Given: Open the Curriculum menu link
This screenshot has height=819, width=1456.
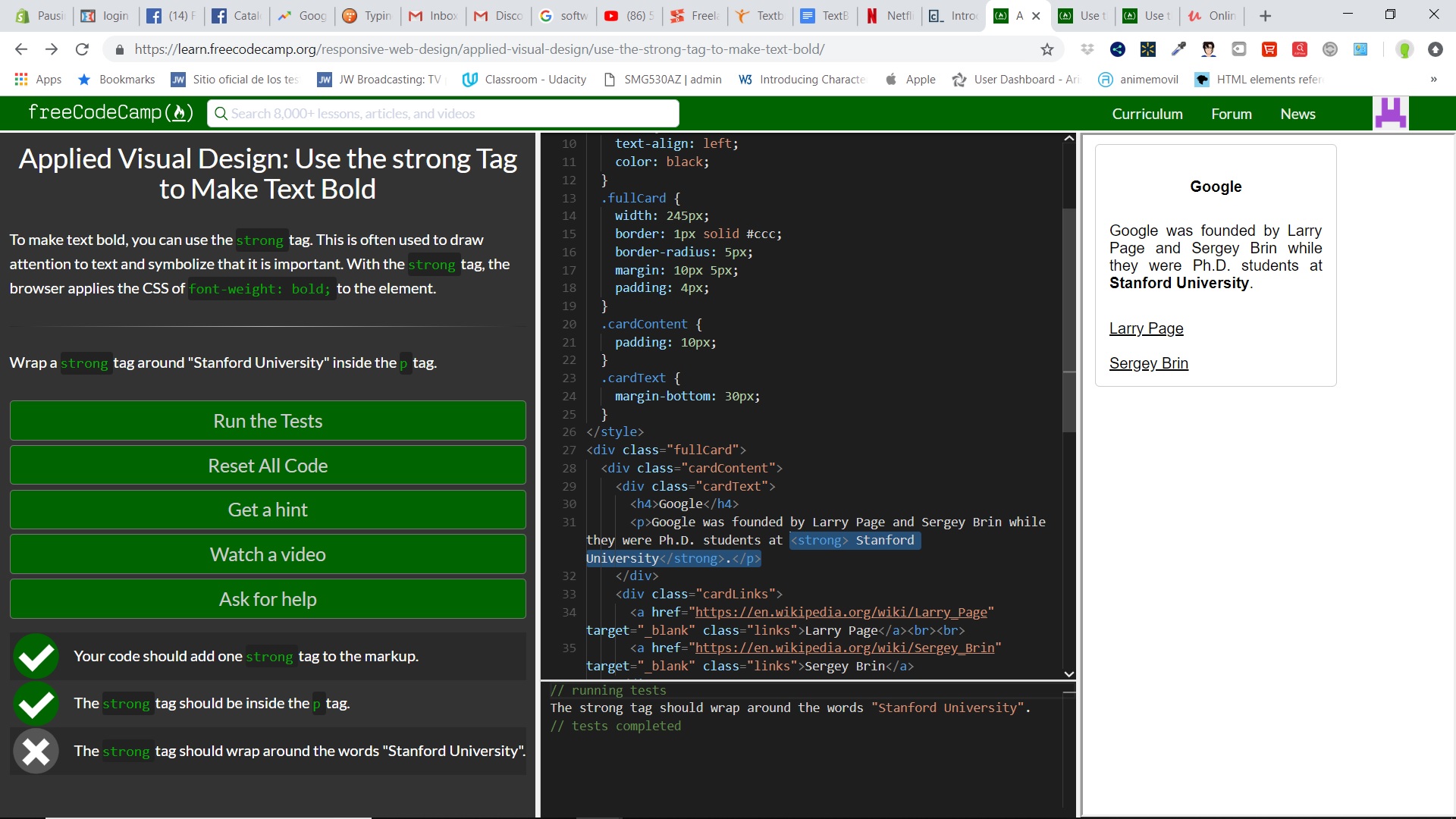Looking at the screenshot, I should [x=1147, y=114].
